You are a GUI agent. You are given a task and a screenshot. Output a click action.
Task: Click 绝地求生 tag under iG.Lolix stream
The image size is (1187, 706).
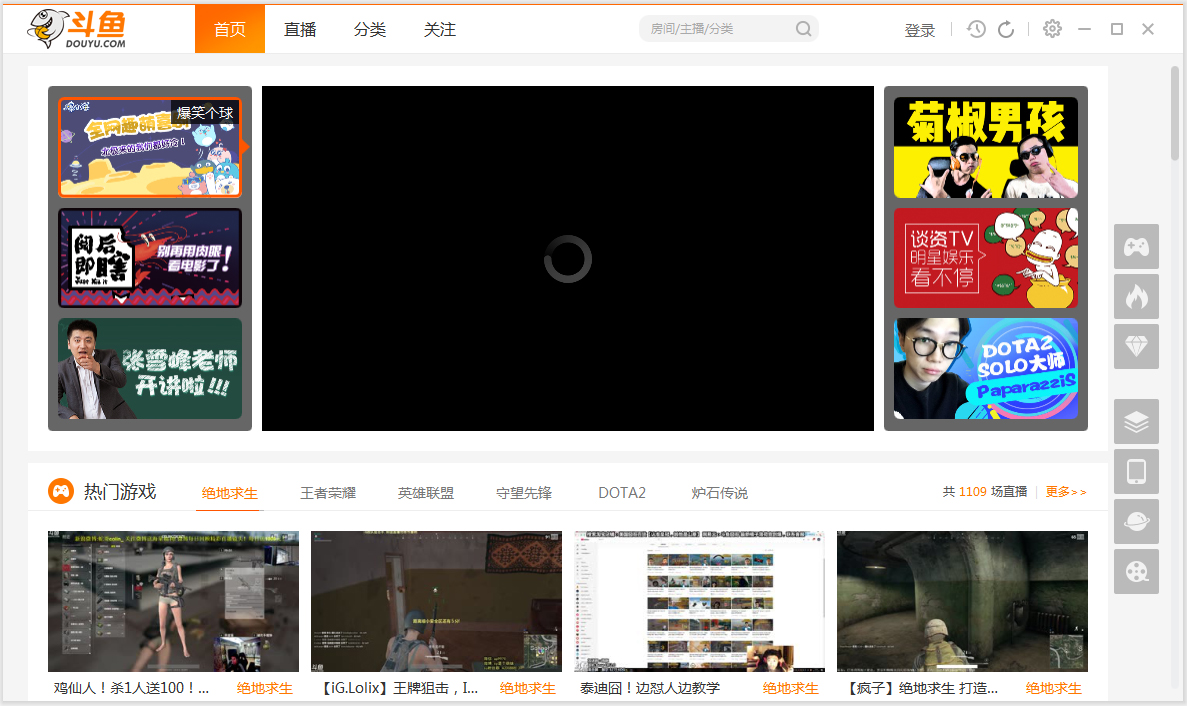tap(528, 688)
